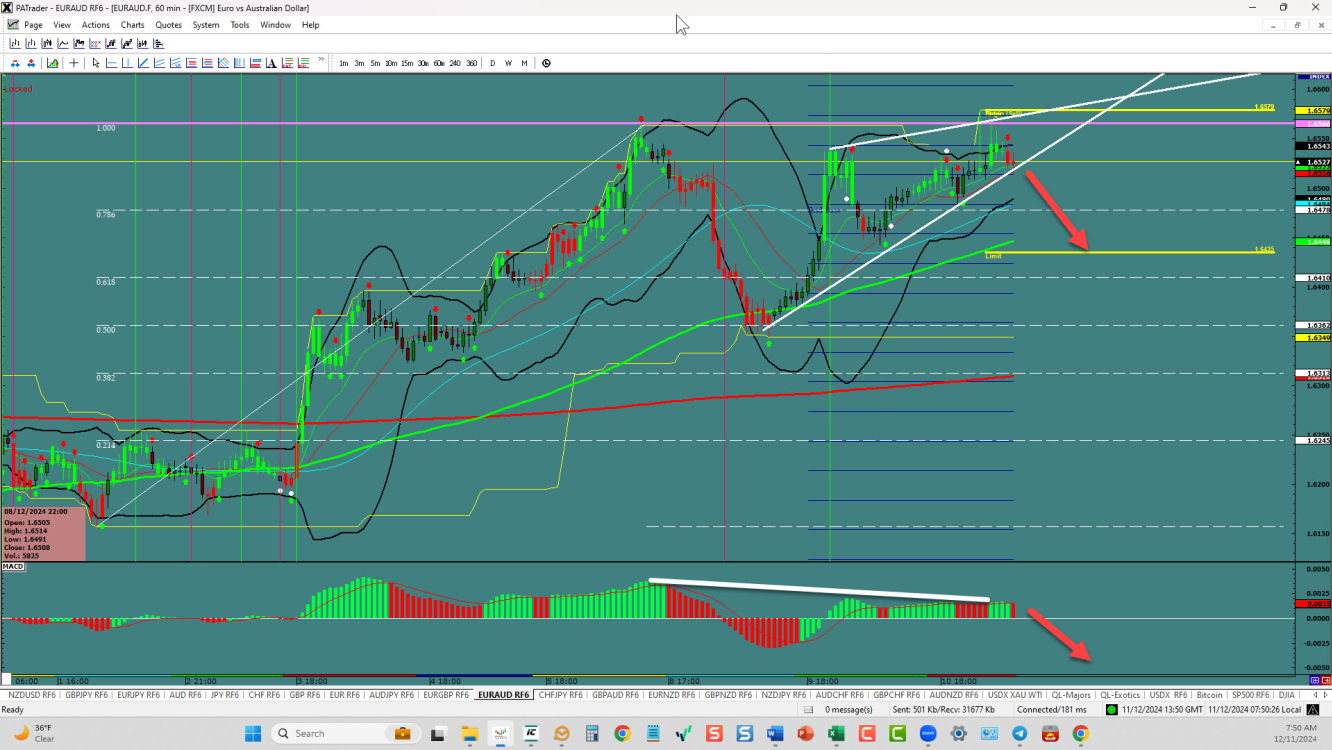Screen dimensions: 1332x750
Task: Open the Charts menu
Action: (x=132, y=25)
